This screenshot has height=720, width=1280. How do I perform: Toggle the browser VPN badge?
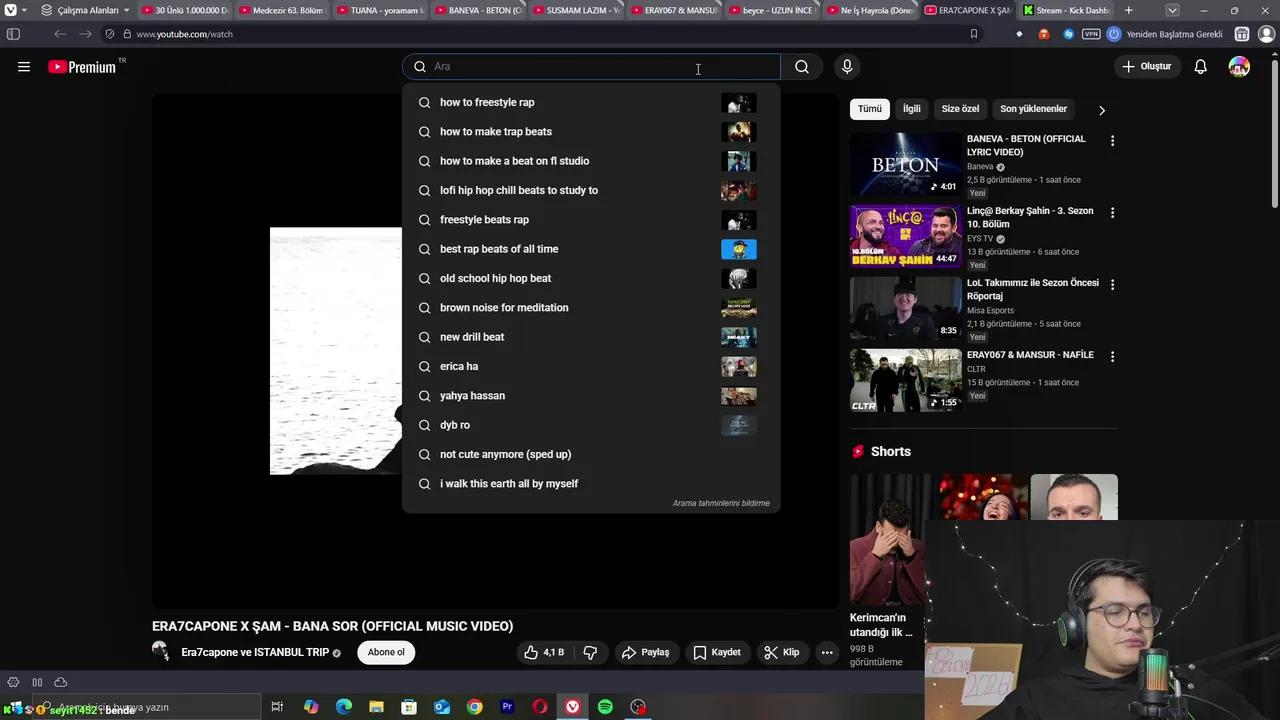1091,34
